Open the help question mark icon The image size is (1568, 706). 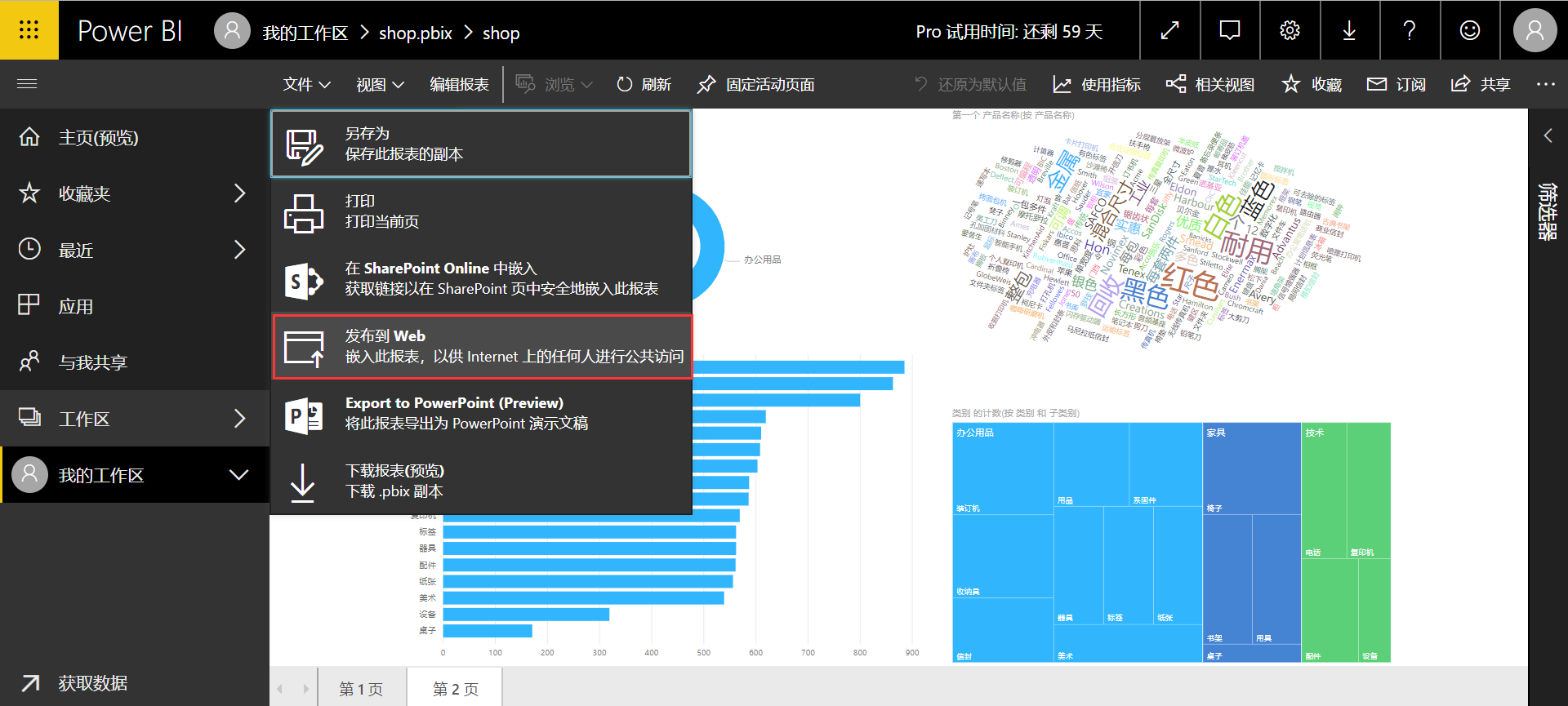pos(1409,30)
